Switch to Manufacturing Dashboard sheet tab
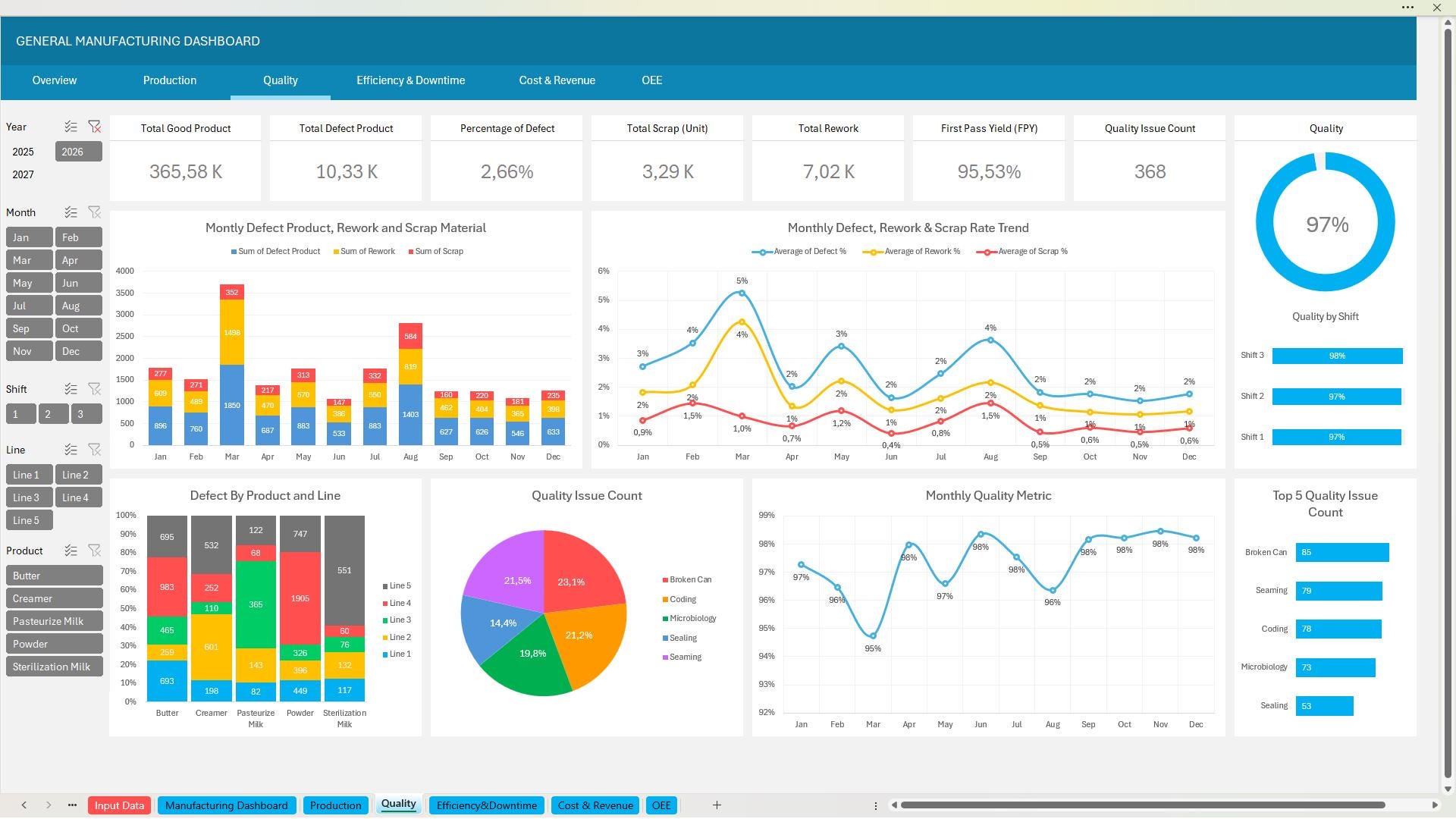 [x=226, y=805]
